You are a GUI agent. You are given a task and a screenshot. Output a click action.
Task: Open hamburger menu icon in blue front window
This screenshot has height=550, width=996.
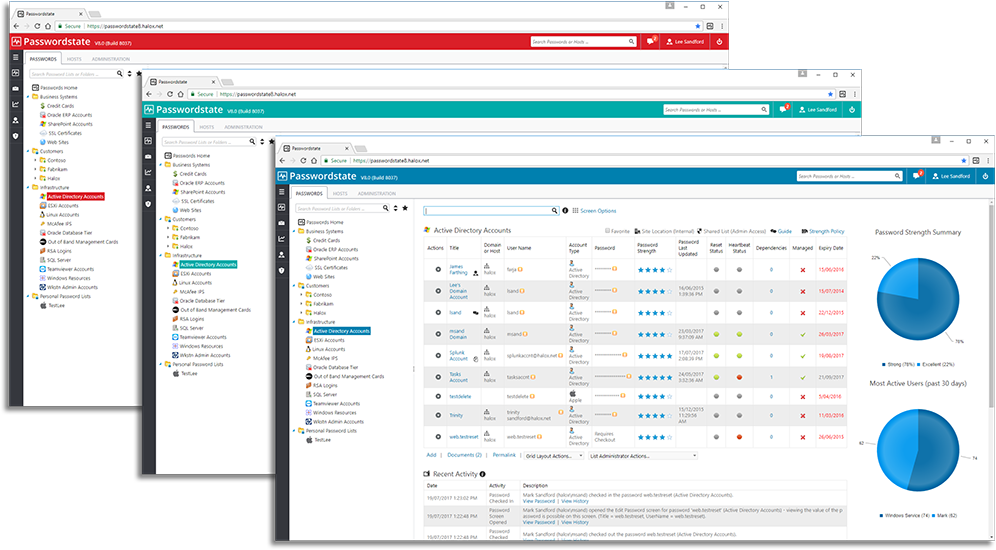click(282, 192)
